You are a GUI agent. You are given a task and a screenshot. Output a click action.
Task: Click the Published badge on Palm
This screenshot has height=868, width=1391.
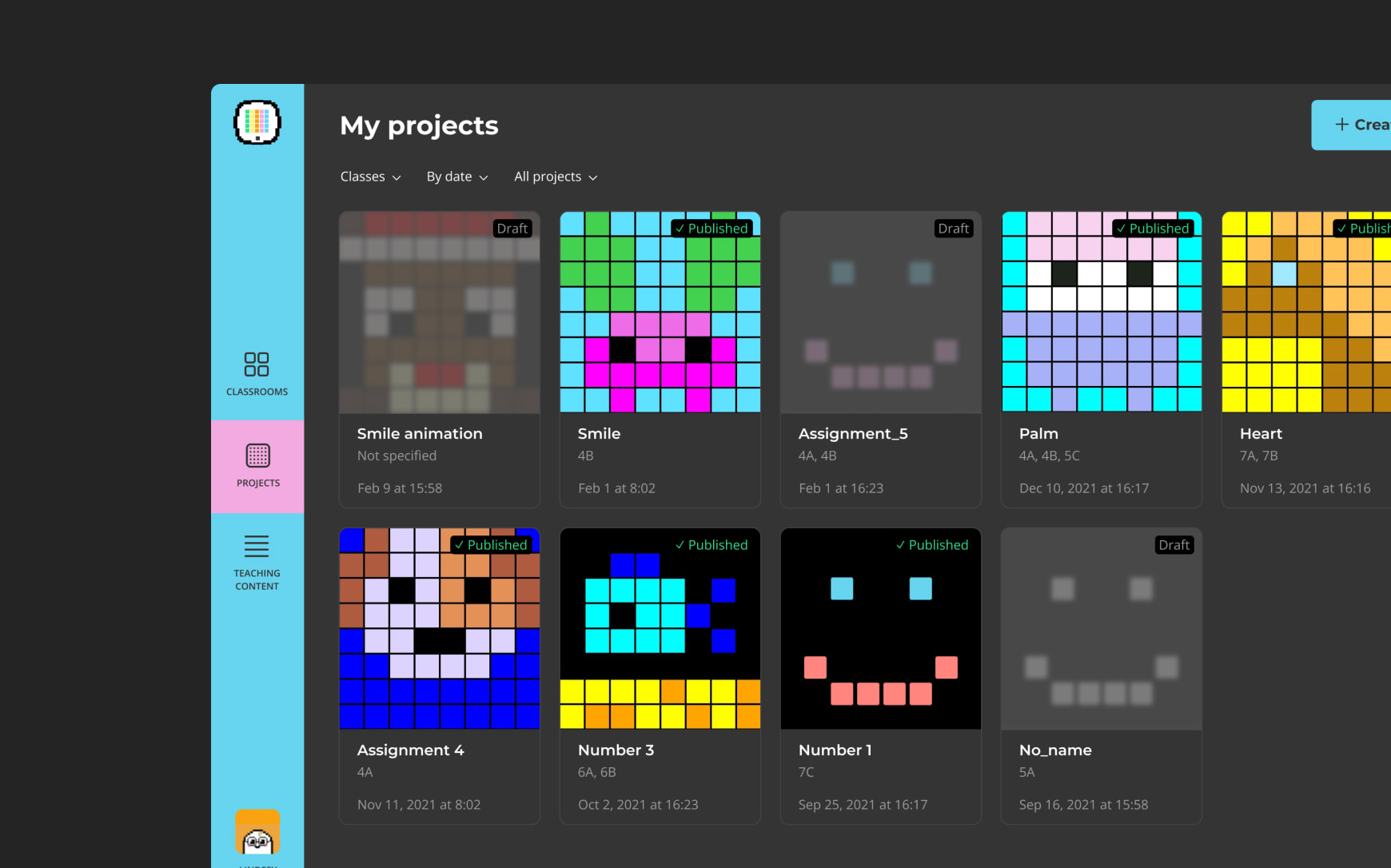coord(1153,229)
